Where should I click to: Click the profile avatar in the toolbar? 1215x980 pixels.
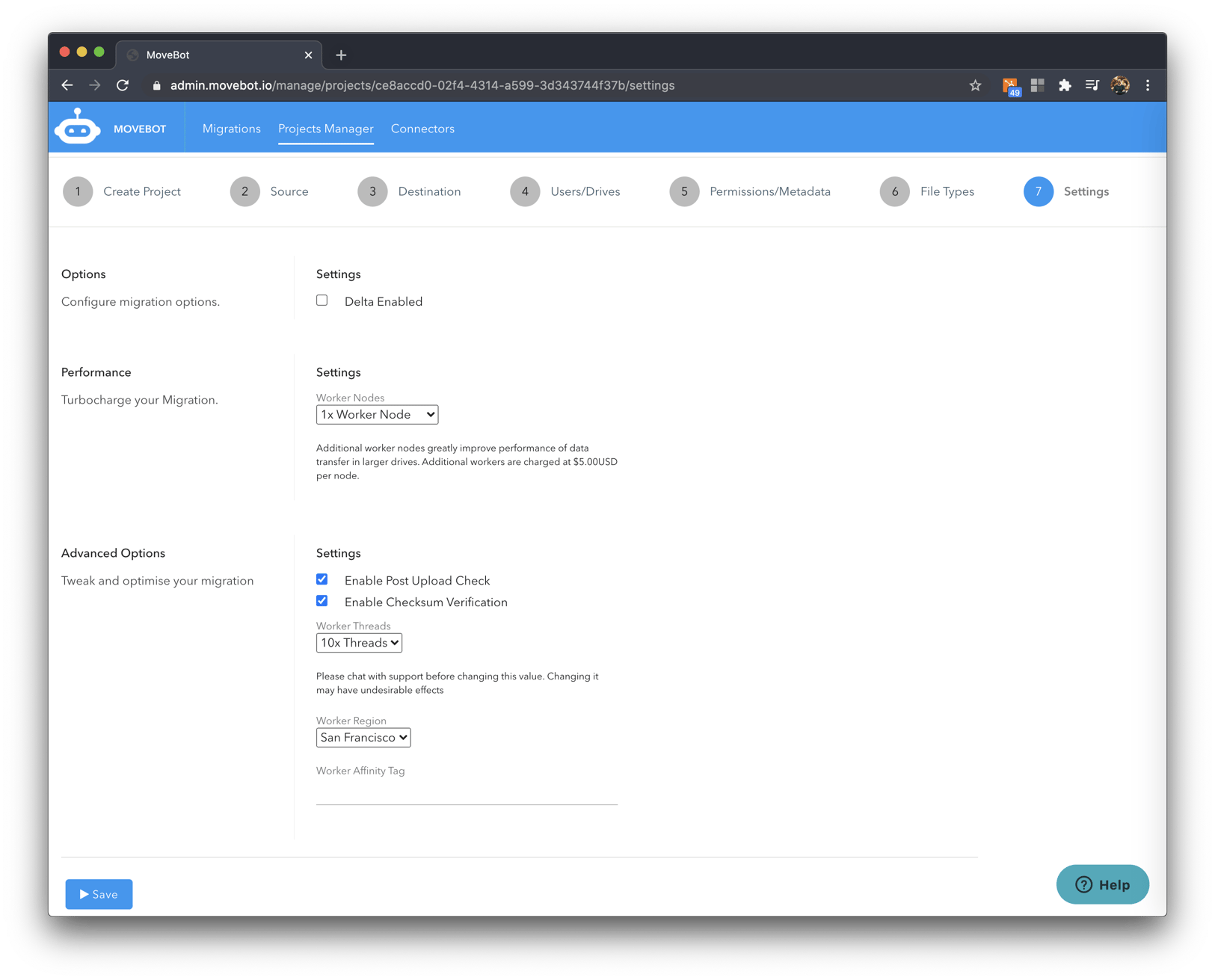pyautogui.click(x=1119, y=85)
